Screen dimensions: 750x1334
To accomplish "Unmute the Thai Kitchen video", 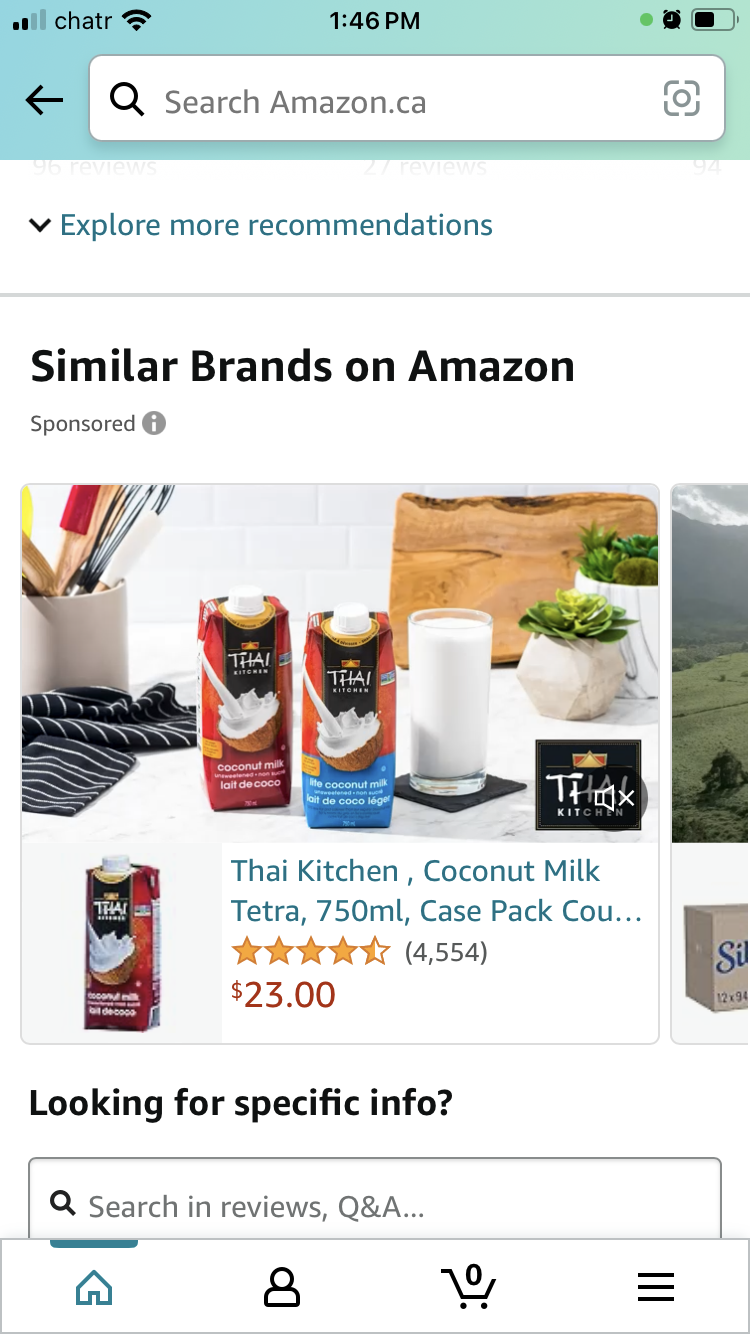I will 614,797.
